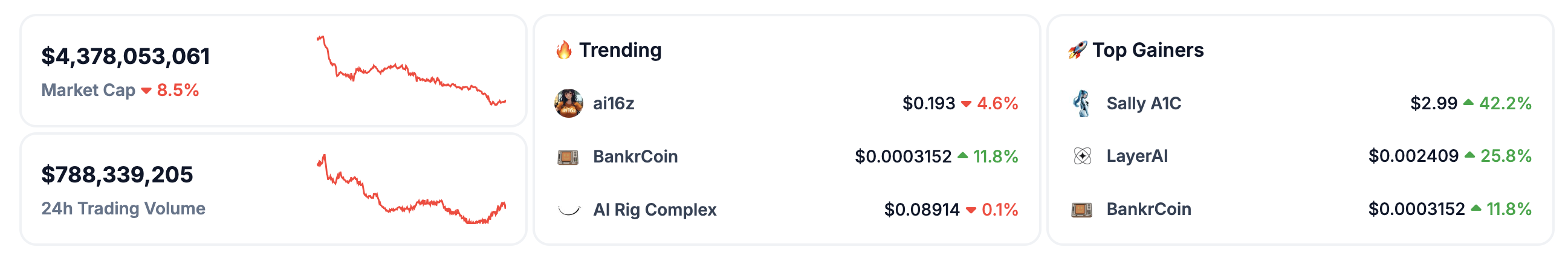This screenshot has height=273, width=1568.
Task: Click the 24h trading volume sparkline chart
Action: [x=411, y=190]
